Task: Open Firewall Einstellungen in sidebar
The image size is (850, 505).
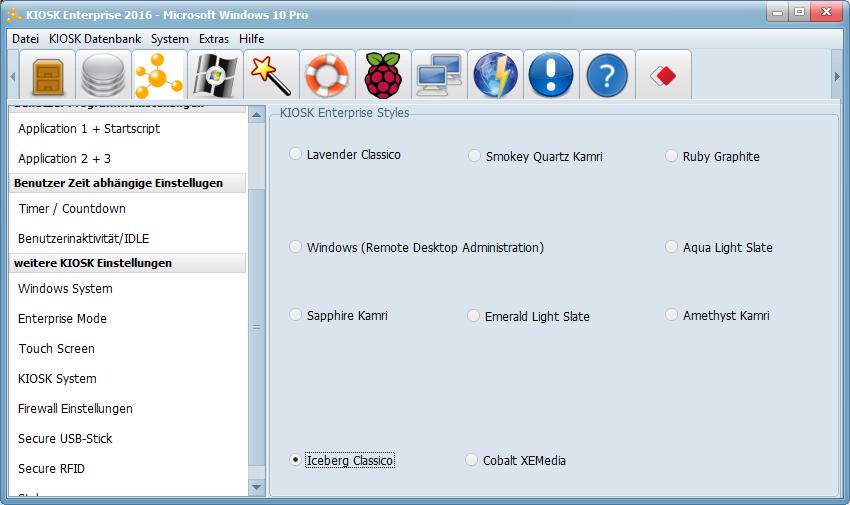Action: tap(75, 409)
